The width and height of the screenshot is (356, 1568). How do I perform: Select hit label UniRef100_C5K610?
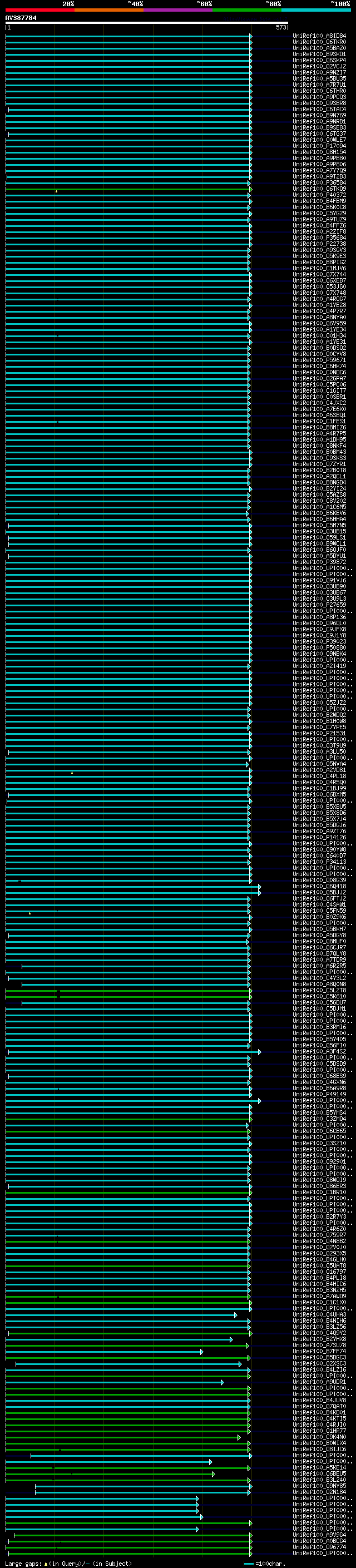319,997
